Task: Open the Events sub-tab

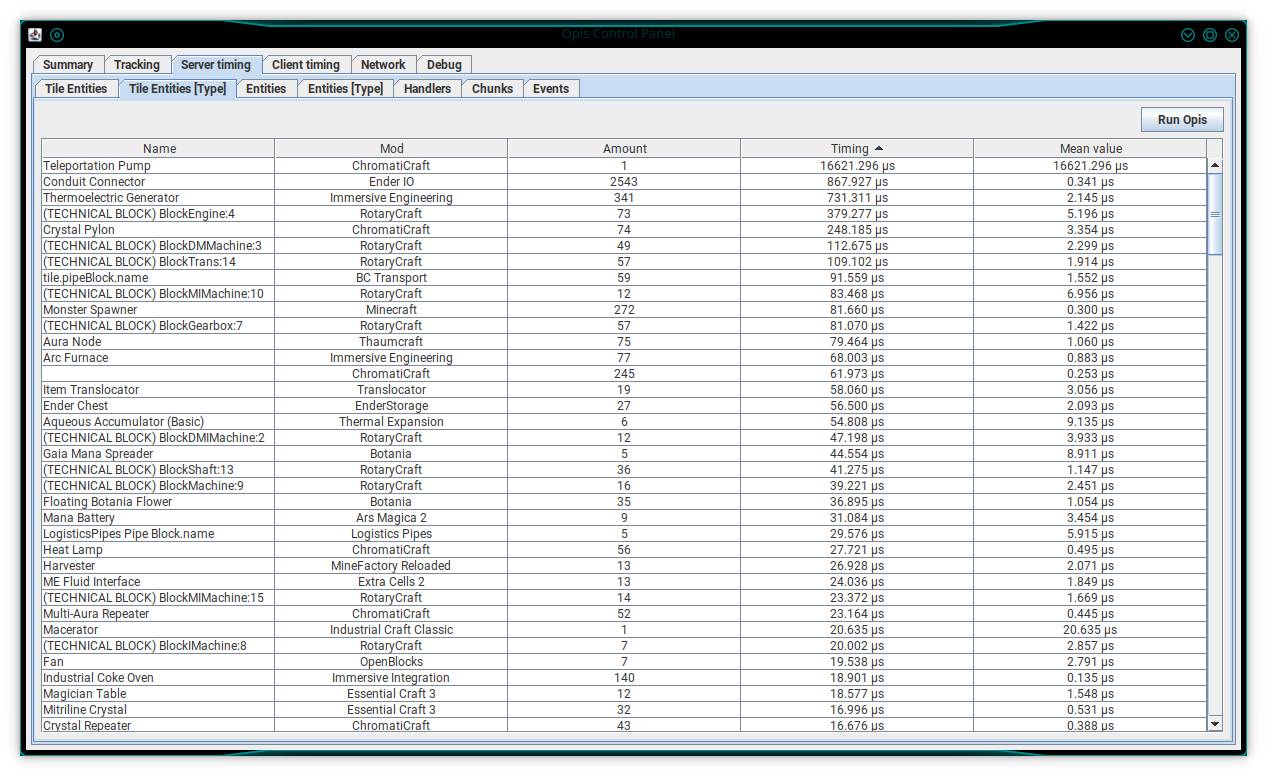Action: (x=551, y=89)
